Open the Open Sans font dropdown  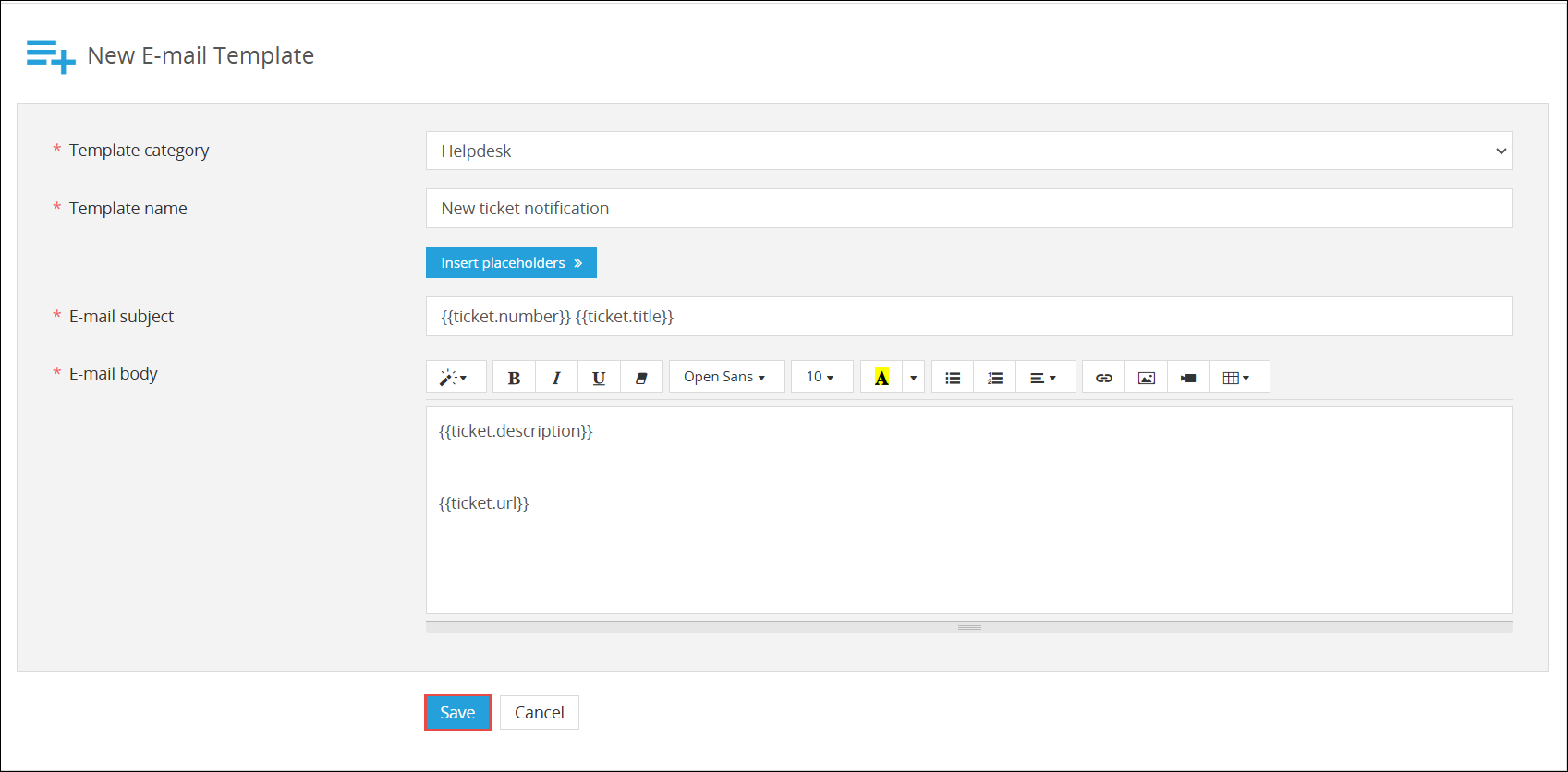point(727,377)
